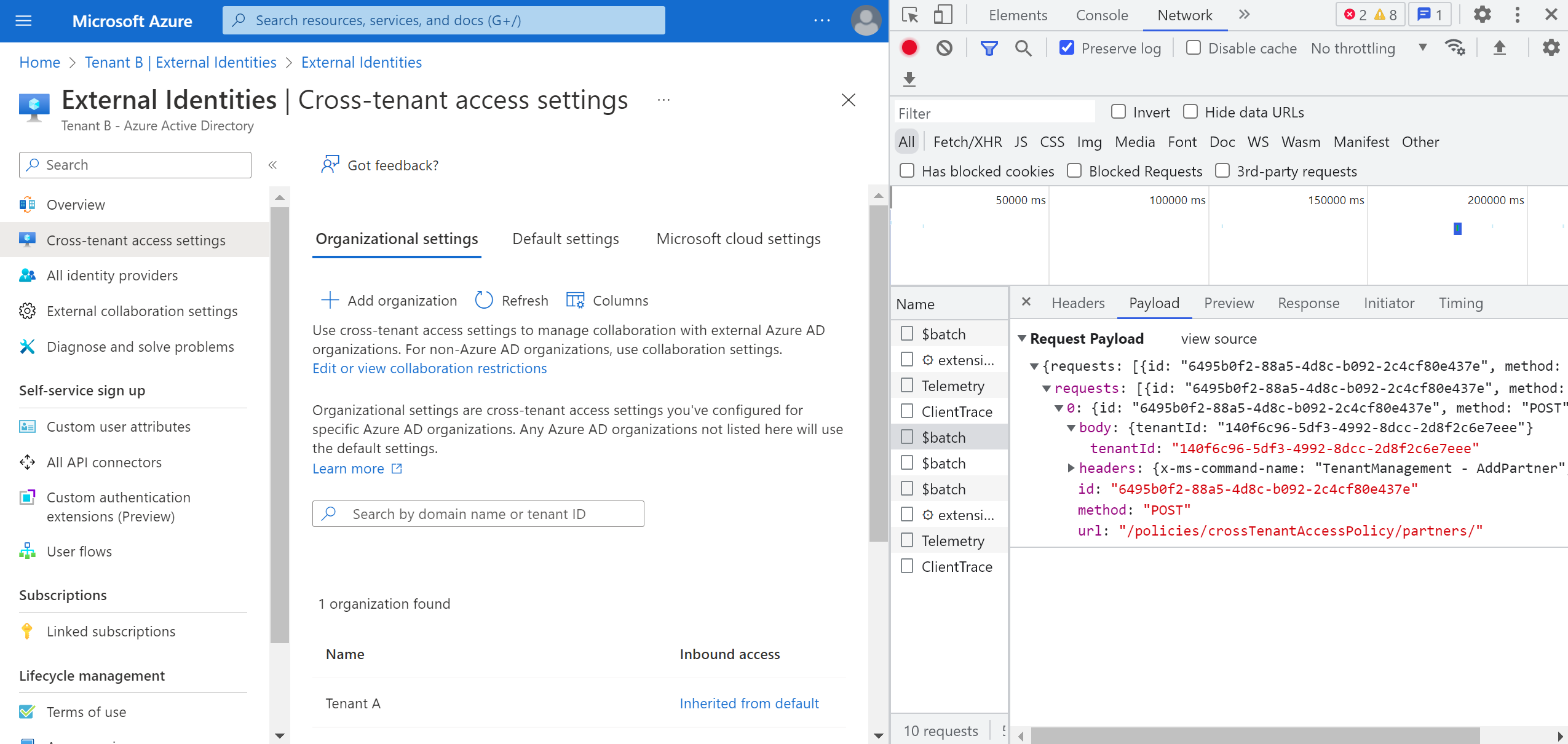Open the Response tab in DevTools

coord(1308,303)
